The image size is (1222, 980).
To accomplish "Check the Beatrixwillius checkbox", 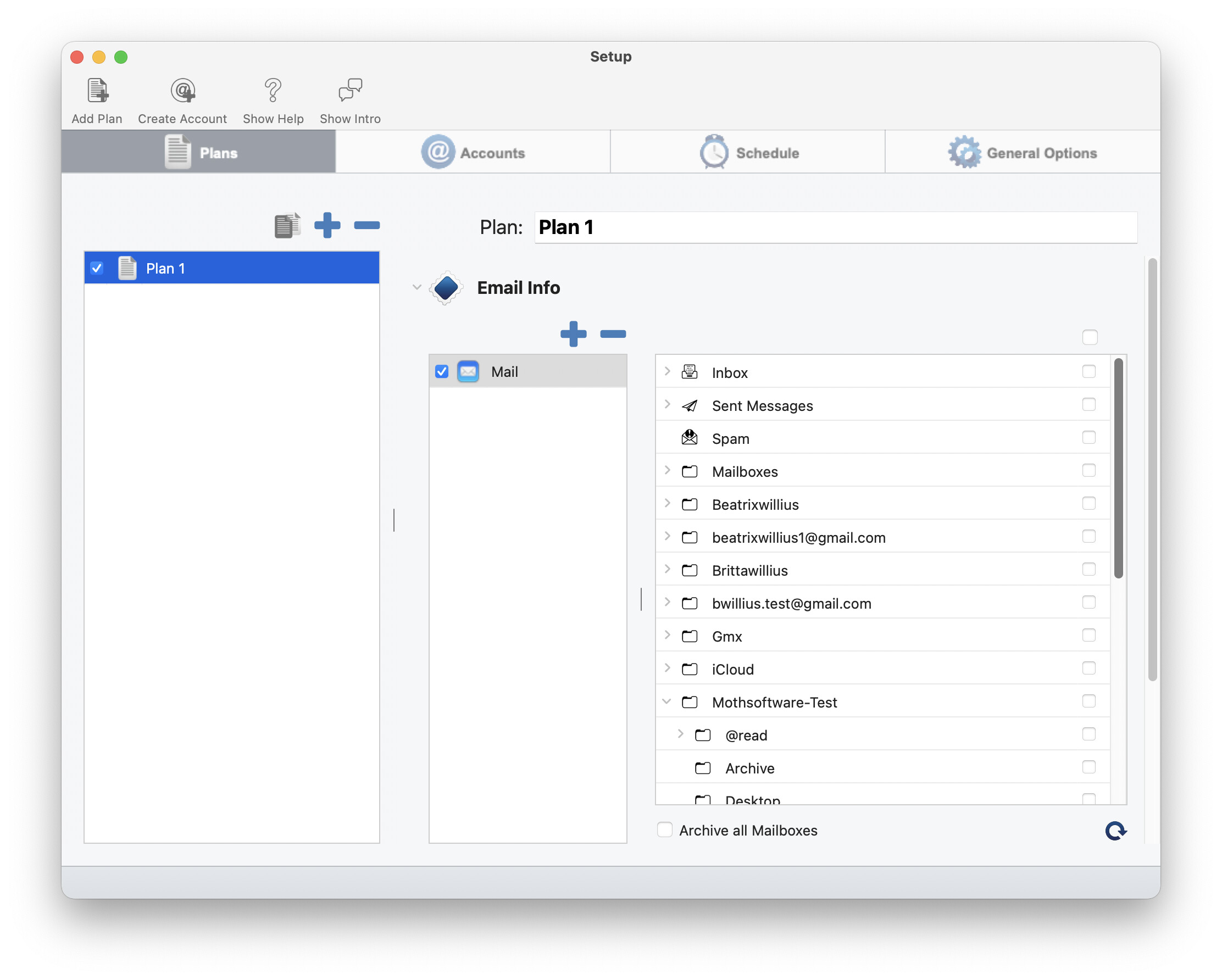I will coord(1088,503).
